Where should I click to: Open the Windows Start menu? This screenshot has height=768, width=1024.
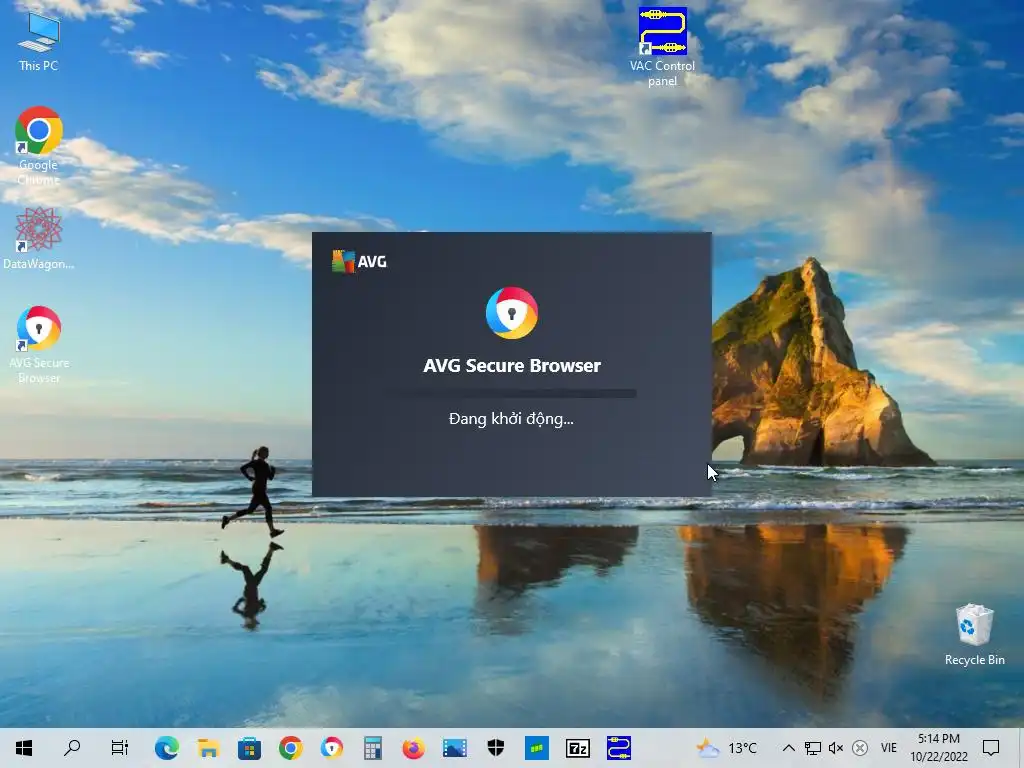[x=24, y=748]
